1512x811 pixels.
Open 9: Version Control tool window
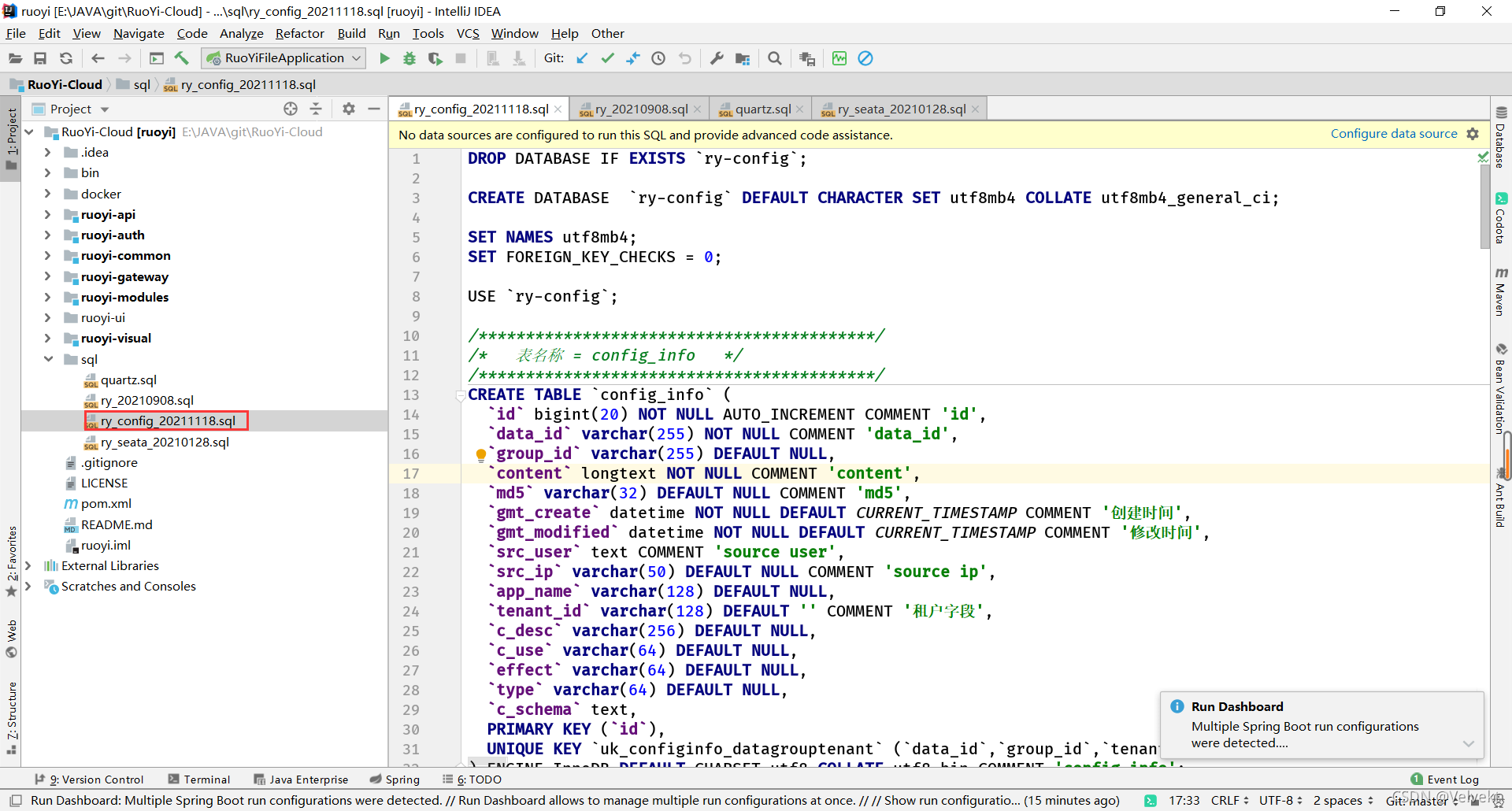click(x=89, y=780)
